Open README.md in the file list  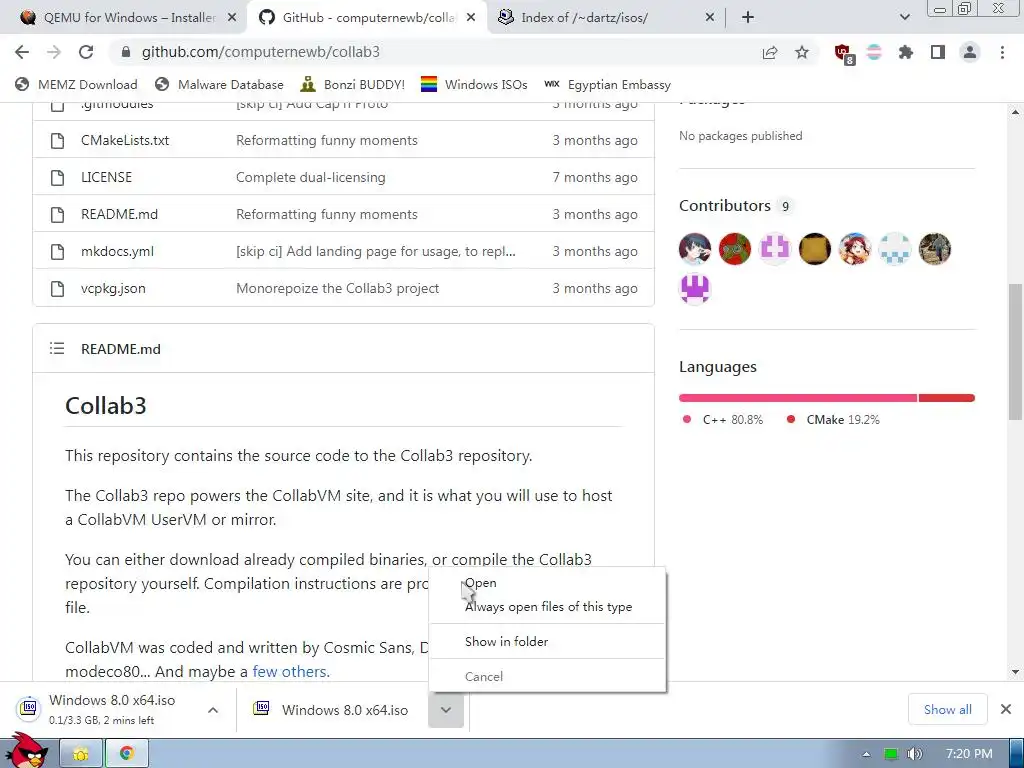tap(120, 214)
